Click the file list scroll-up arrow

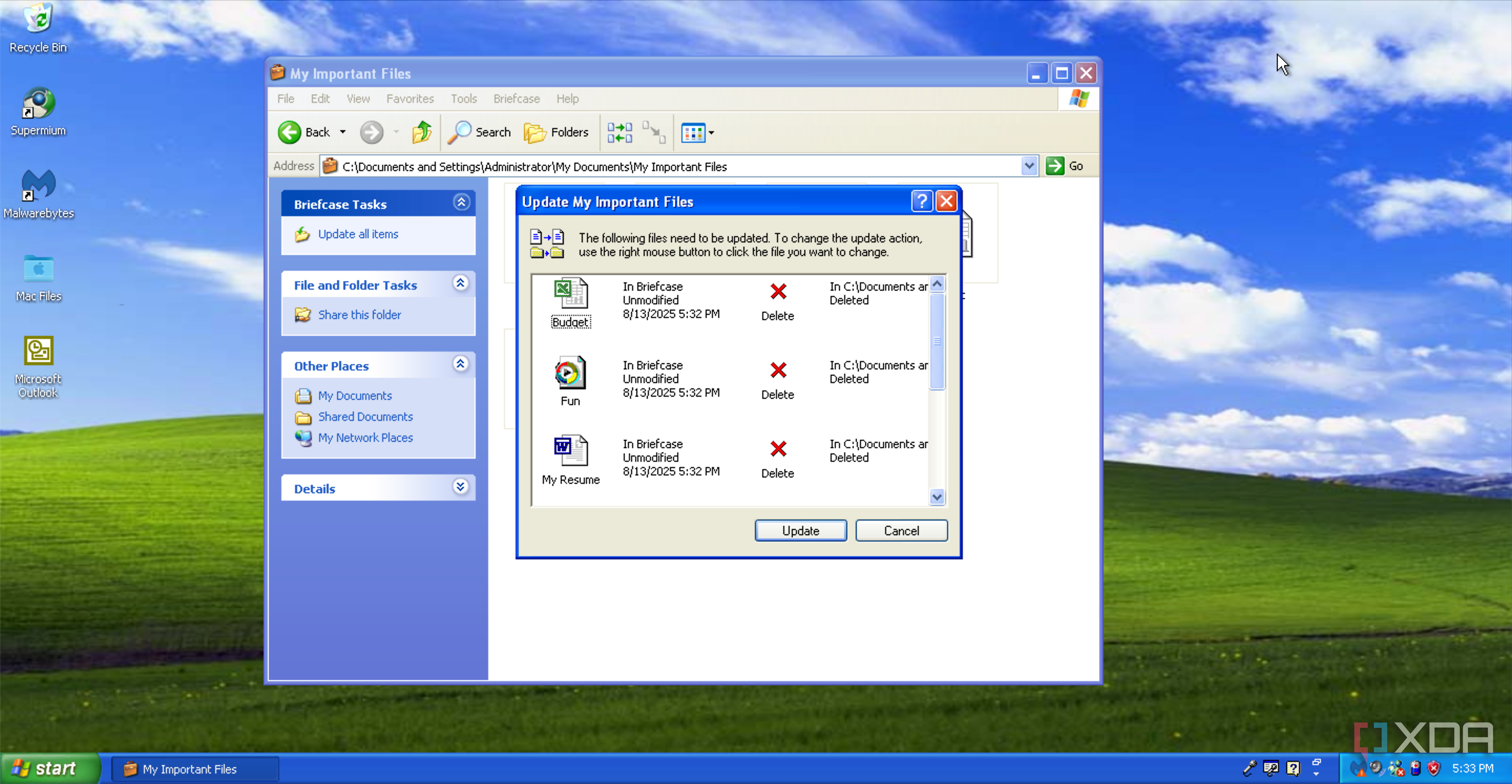coord(937,284)
